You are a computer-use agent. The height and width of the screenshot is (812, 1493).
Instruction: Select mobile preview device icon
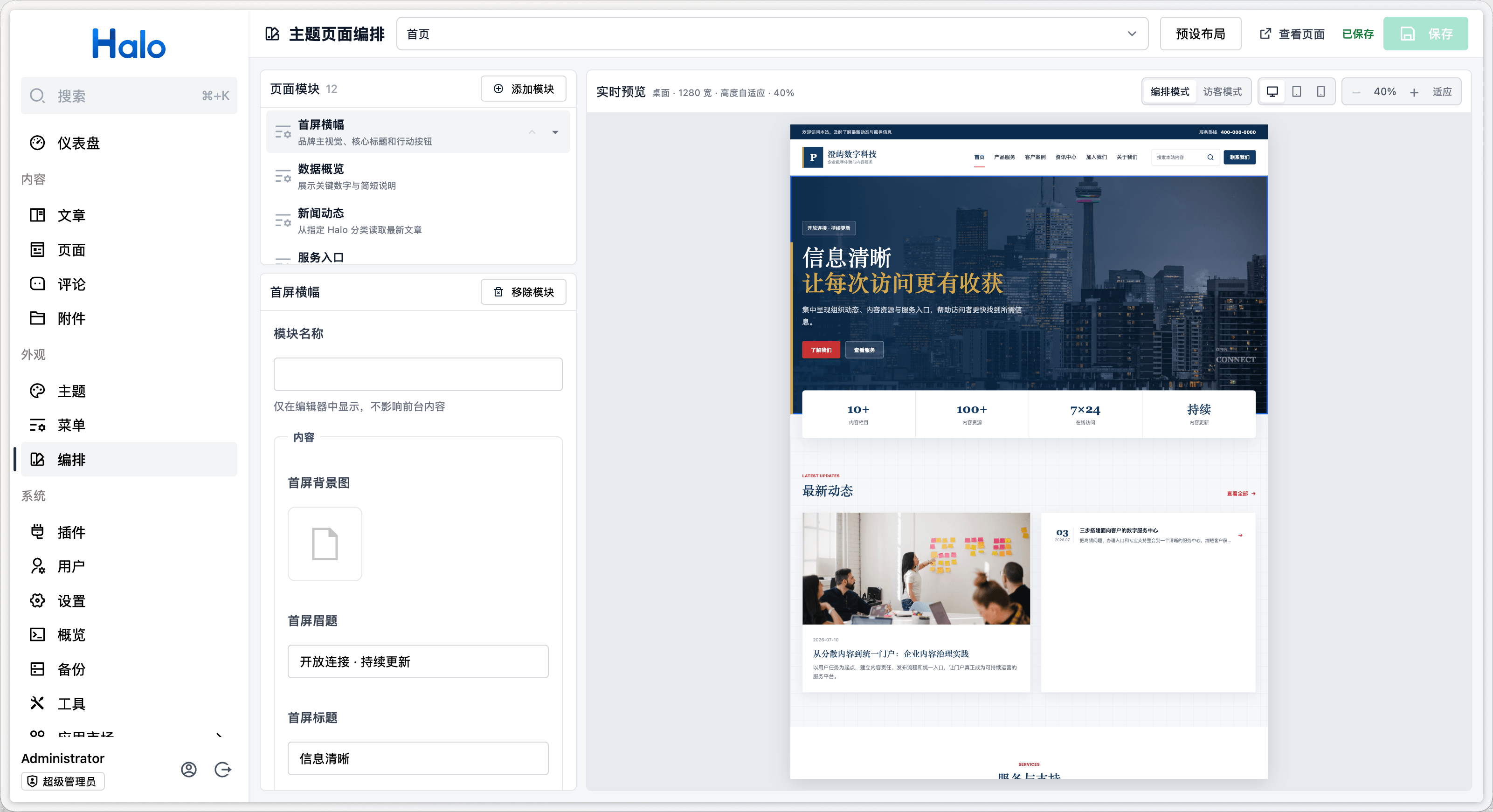(x=1320, y=91)
